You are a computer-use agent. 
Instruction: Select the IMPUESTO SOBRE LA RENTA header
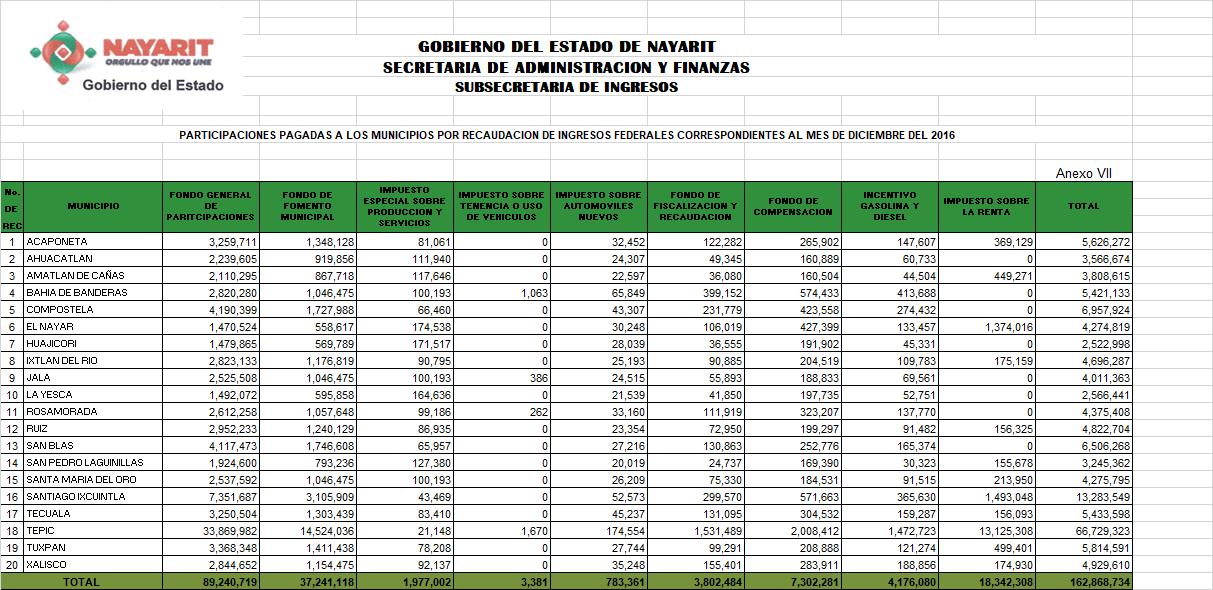987,206
